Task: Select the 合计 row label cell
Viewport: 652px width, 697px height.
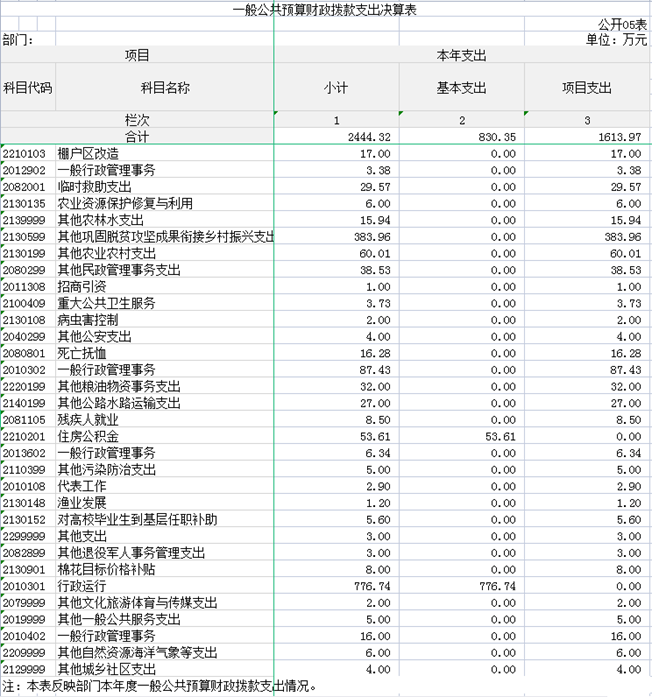Action: (137, 136)
